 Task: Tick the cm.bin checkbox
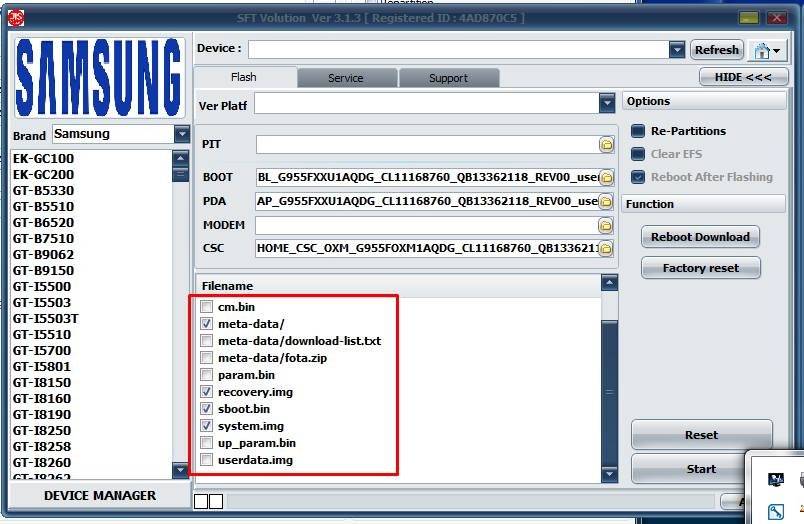[x=206, y=307]
